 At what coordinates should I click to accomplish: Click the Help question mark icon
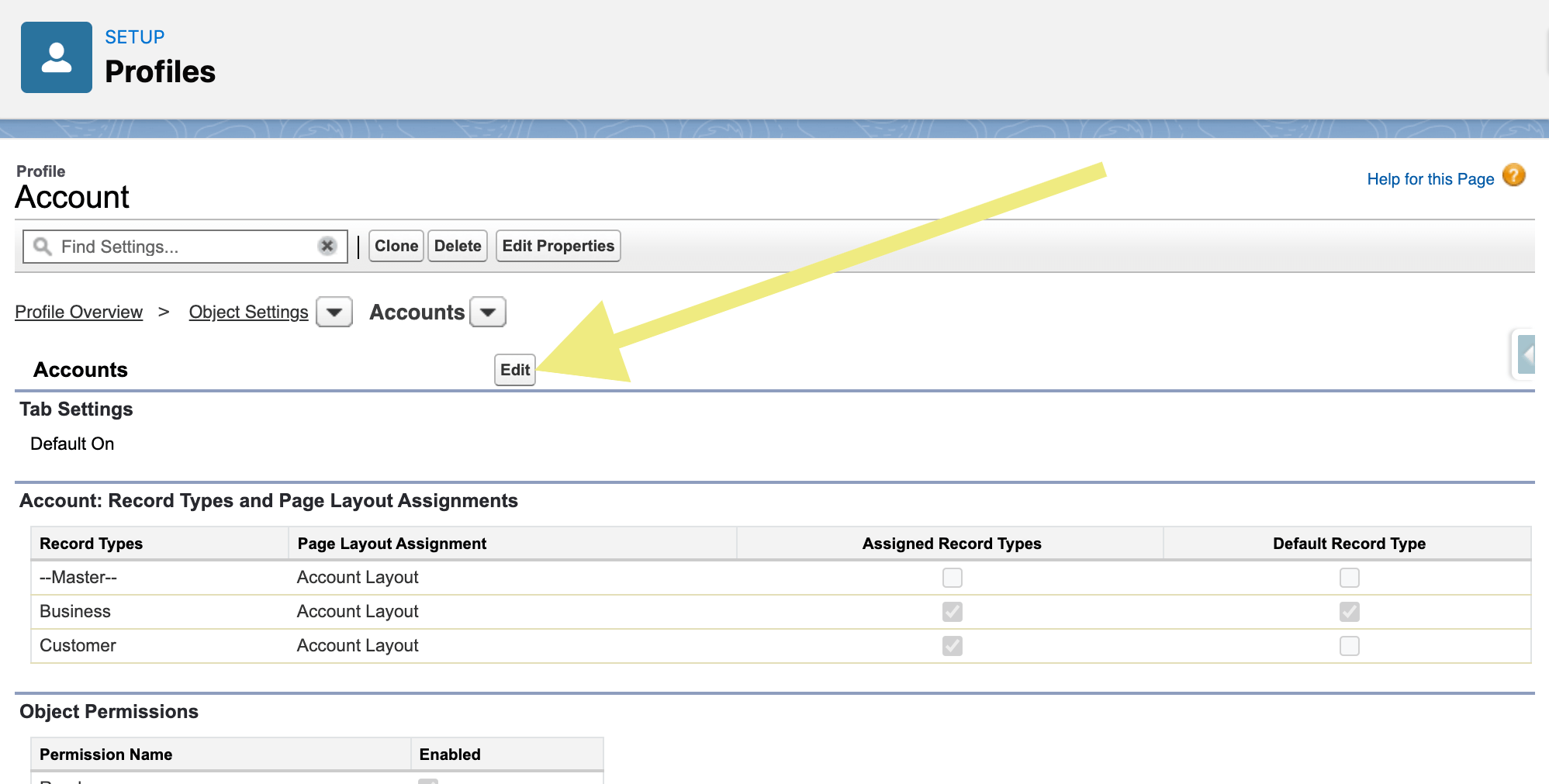1513,176
